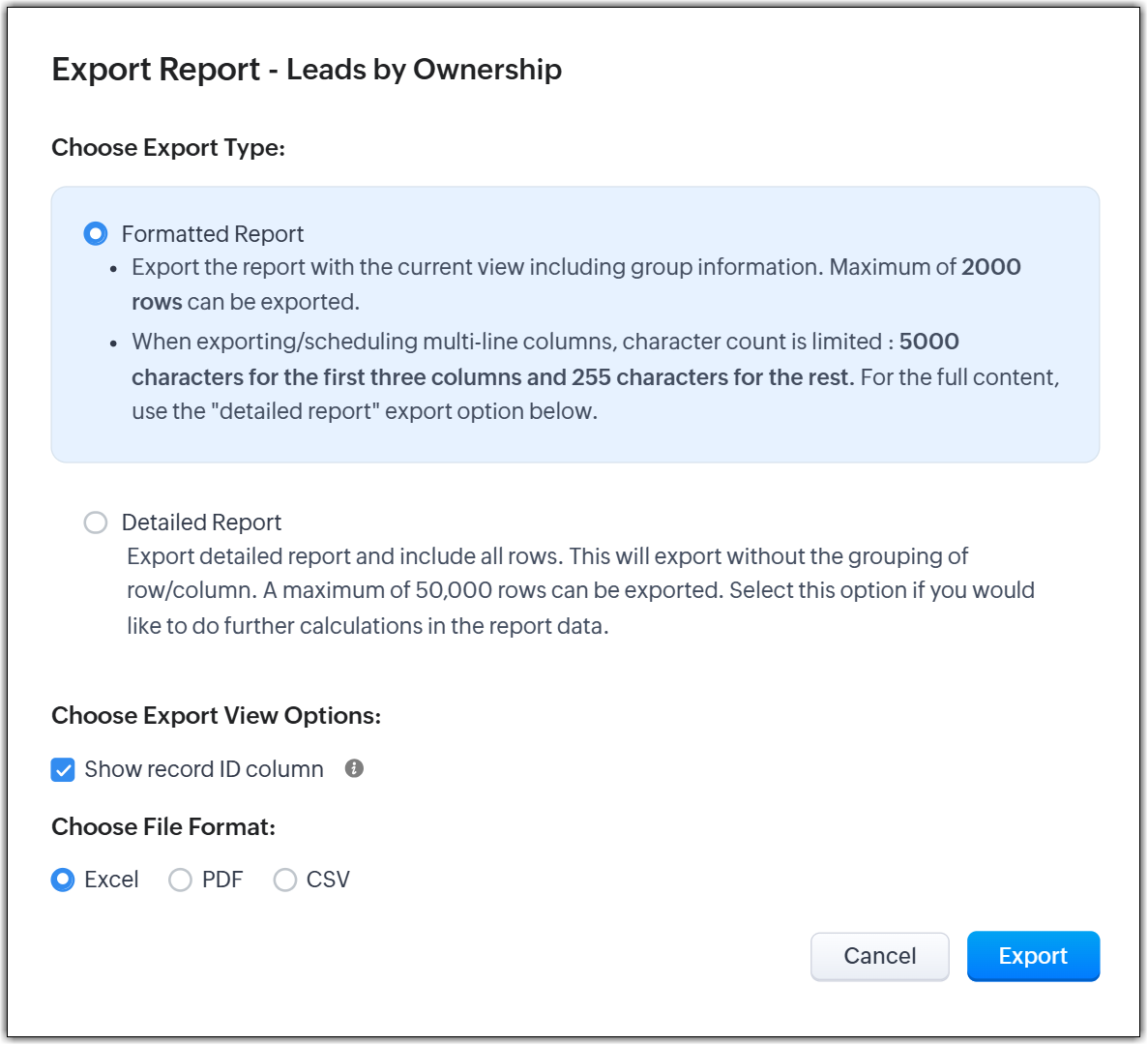Click the Export button
1148x1045 pixels.
tap(1033, 956)
